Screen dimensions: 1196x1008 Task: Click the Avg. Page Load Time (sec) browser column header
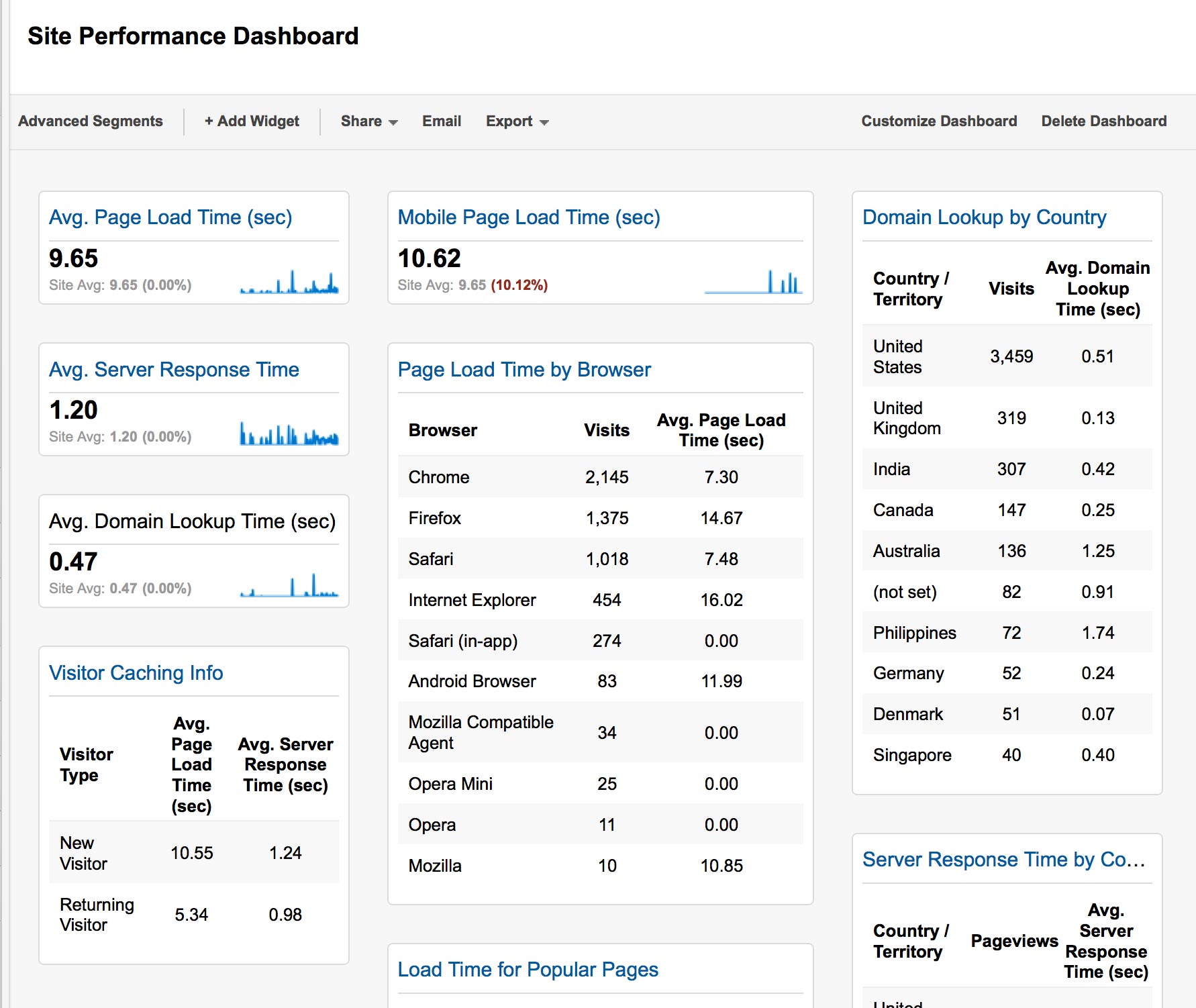[721, 430]
